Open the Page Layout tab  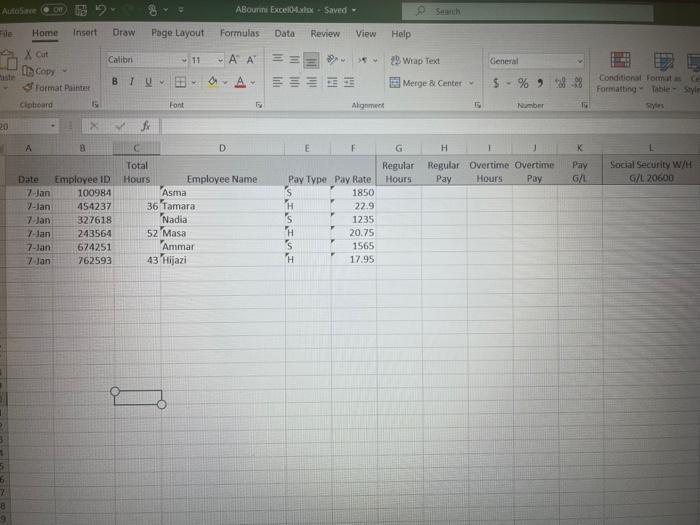coord(177,33)
